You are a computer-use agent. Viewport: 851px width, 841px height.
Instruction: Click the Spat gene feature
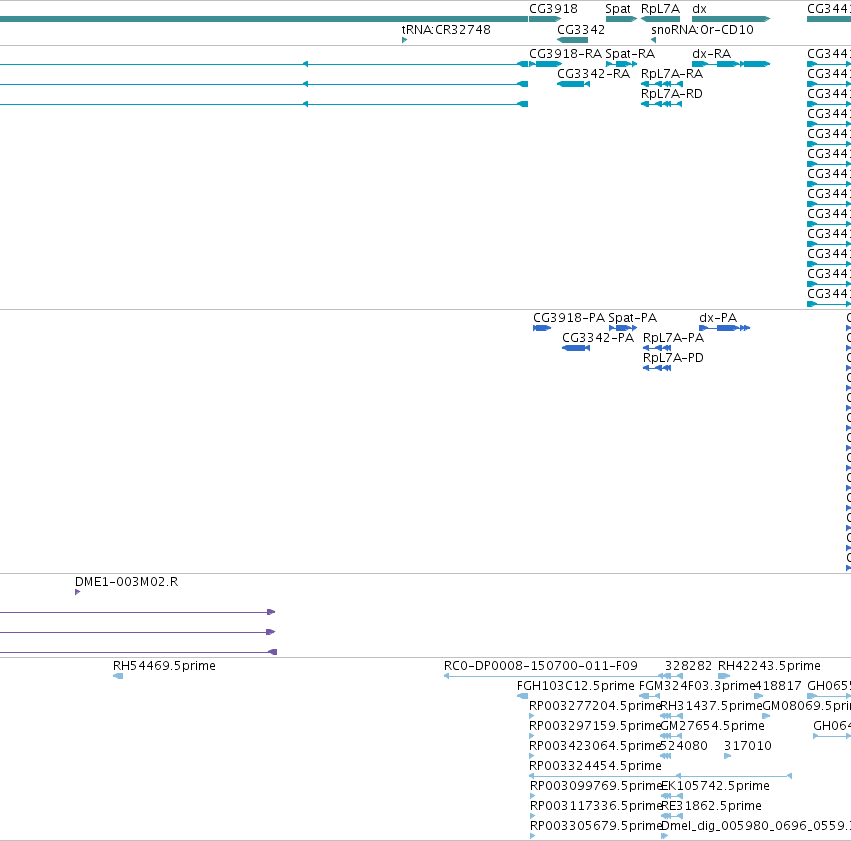[621, 19]
